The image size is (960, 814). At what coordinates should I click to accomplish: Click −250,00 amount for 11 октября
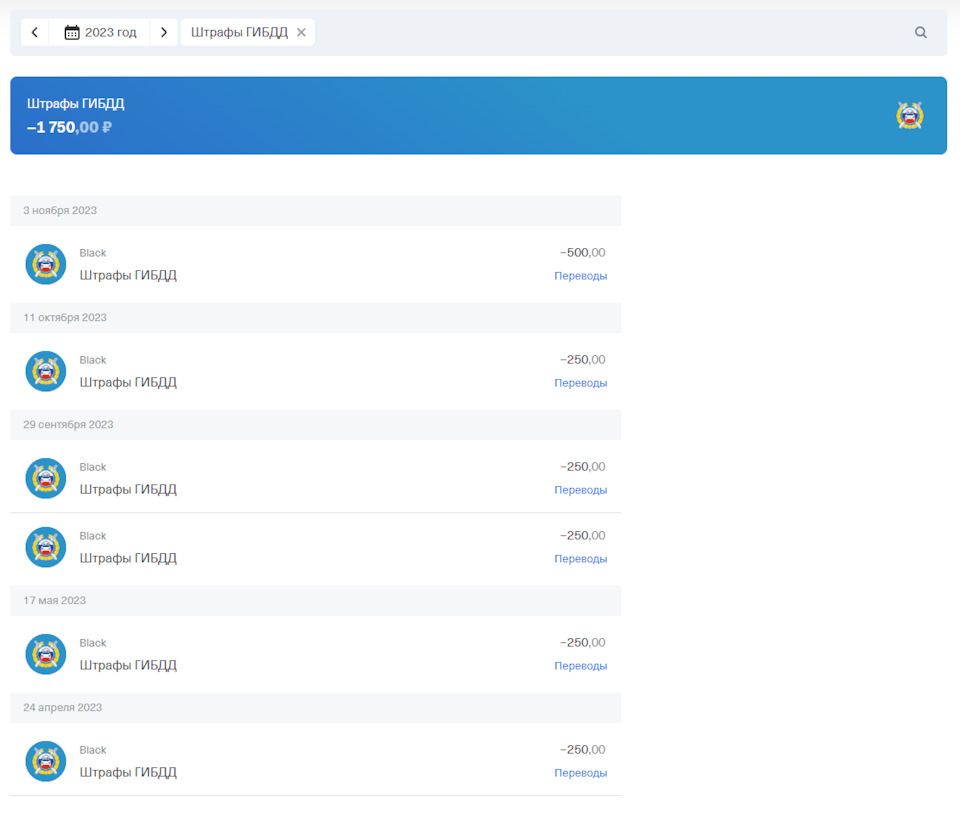click(582, 360)
